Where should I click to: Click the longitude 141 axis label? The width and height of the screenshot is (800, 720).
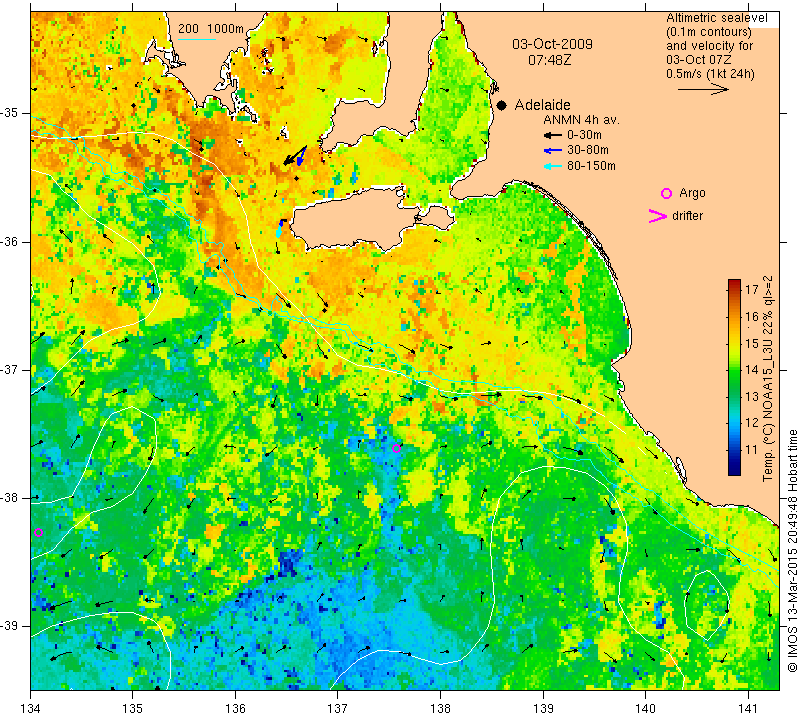[748, 709]
